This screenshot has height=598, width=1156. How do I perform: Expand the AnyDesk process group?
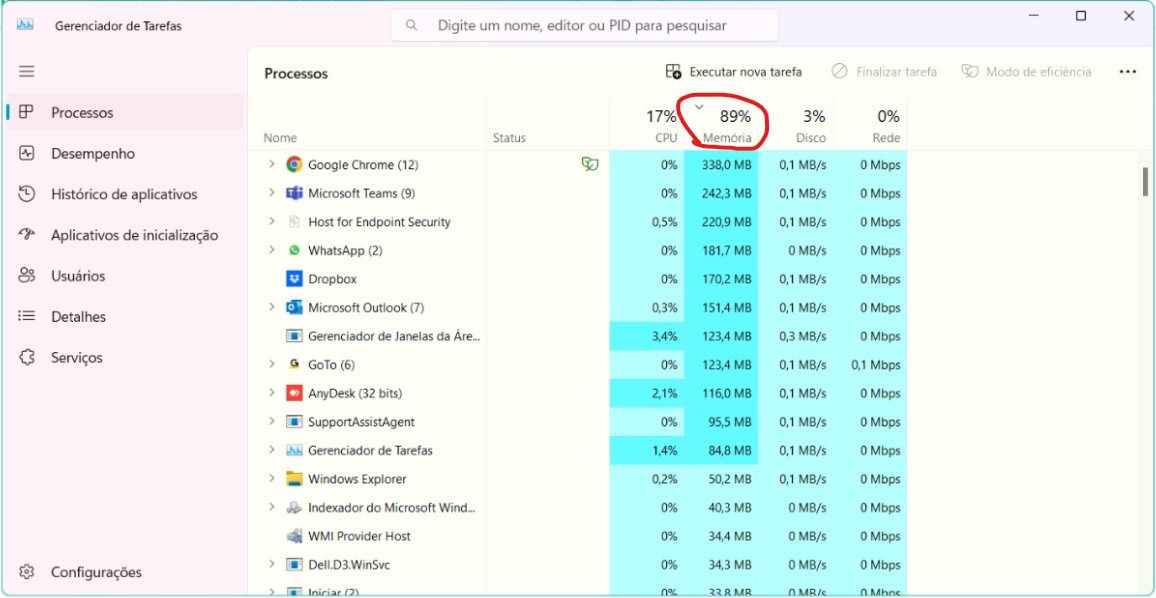click(271, 393)
